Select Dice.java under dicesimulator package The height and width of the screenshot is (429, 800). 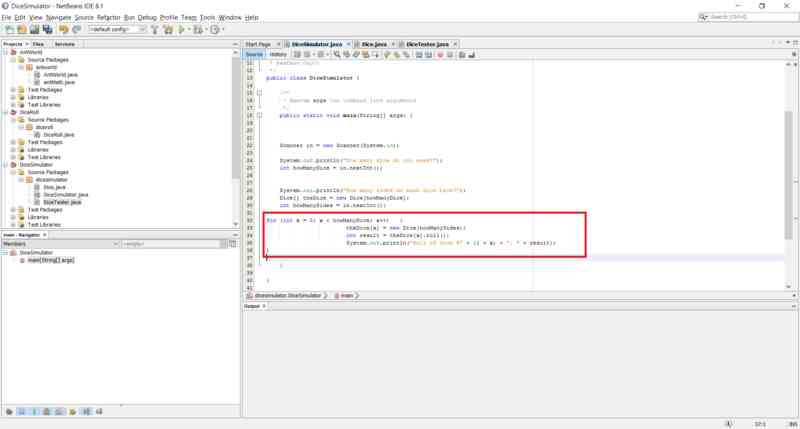[x=54, y=187]
